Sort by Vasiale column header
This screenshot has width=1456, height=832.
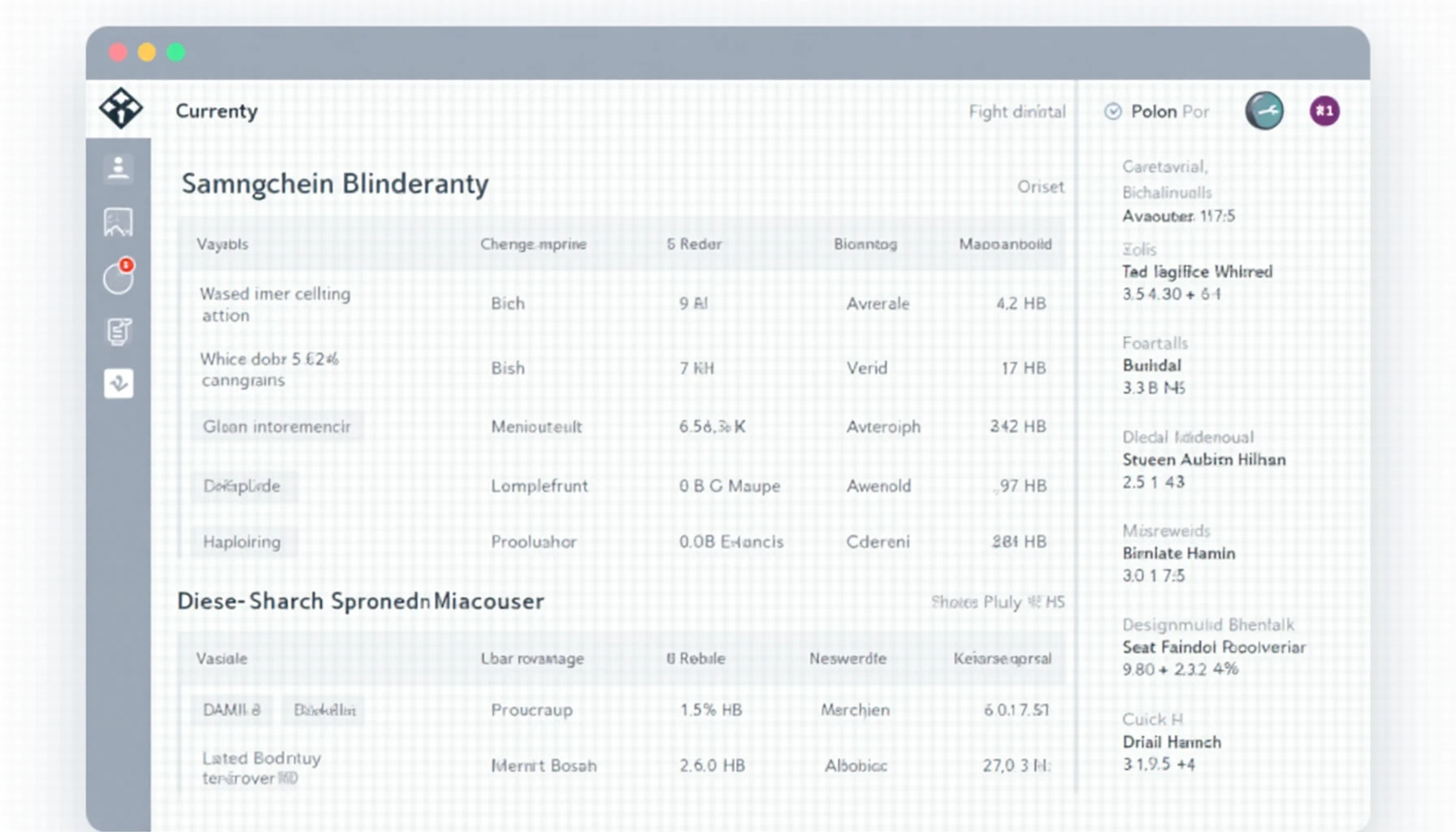(221, 659)
